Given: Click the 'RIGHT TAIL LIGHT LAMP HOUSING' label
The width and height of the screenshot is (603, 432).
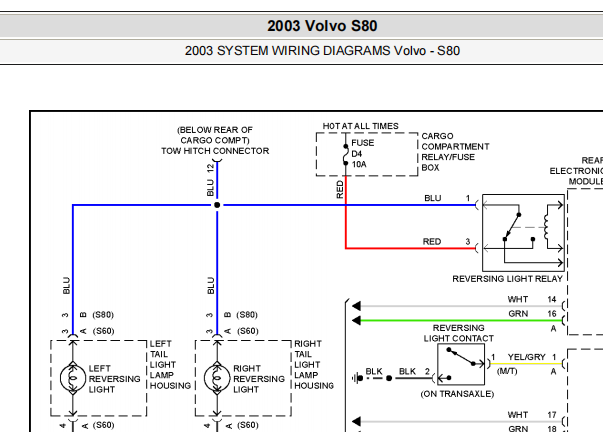Looking at the screenshot, I should [x=314, y=364].
